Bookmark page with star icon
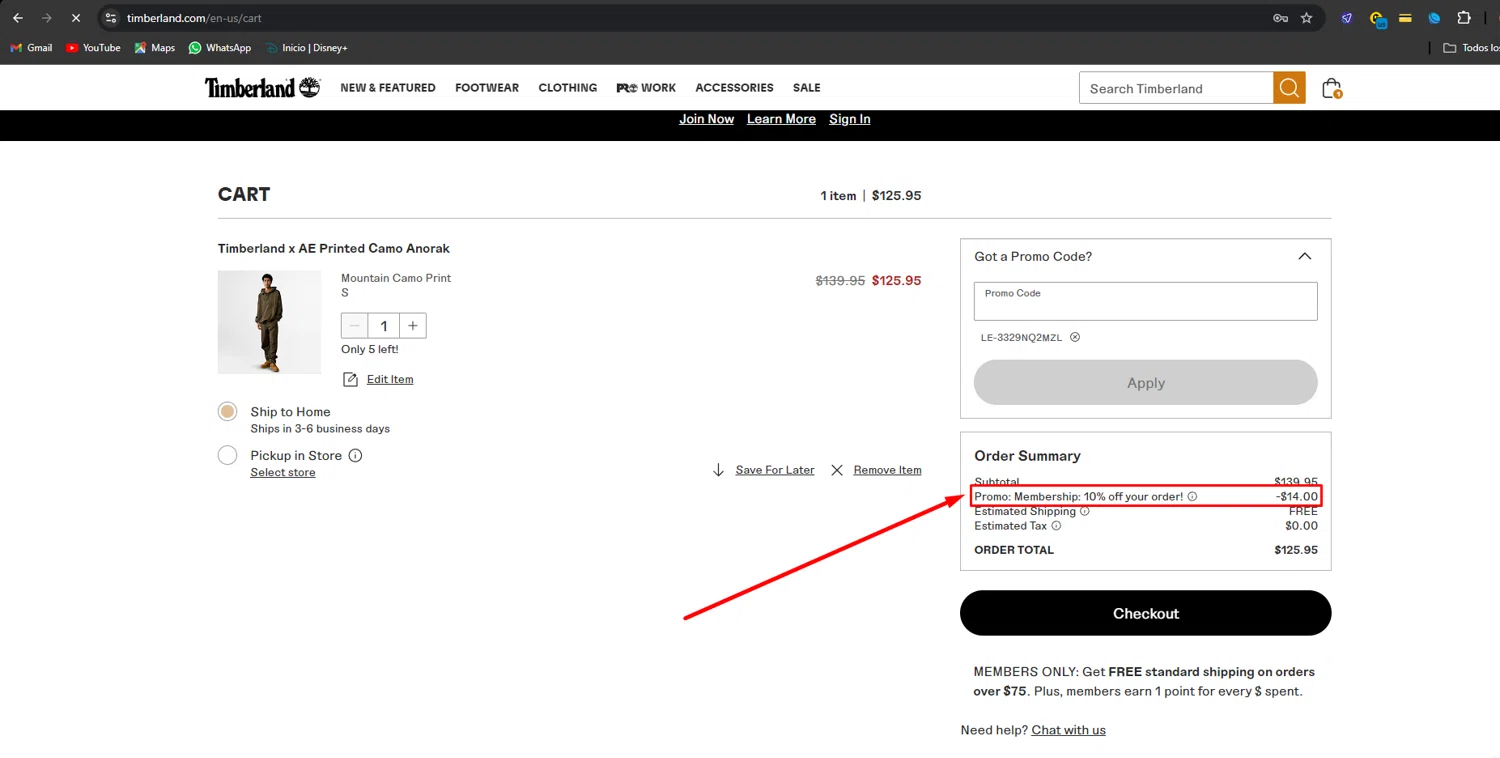Image resolution: width=1500 pixels, height=758 pixels. (x=1306, y=18)
